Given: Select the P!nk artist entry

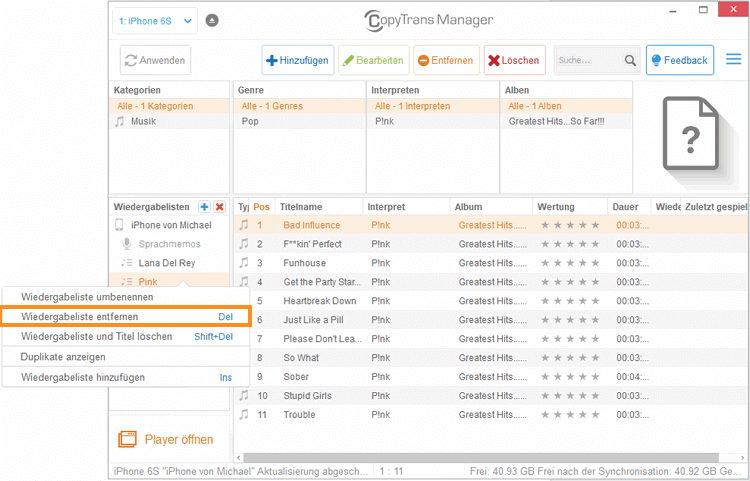Looking at the screenshot, I should (432, 121).
